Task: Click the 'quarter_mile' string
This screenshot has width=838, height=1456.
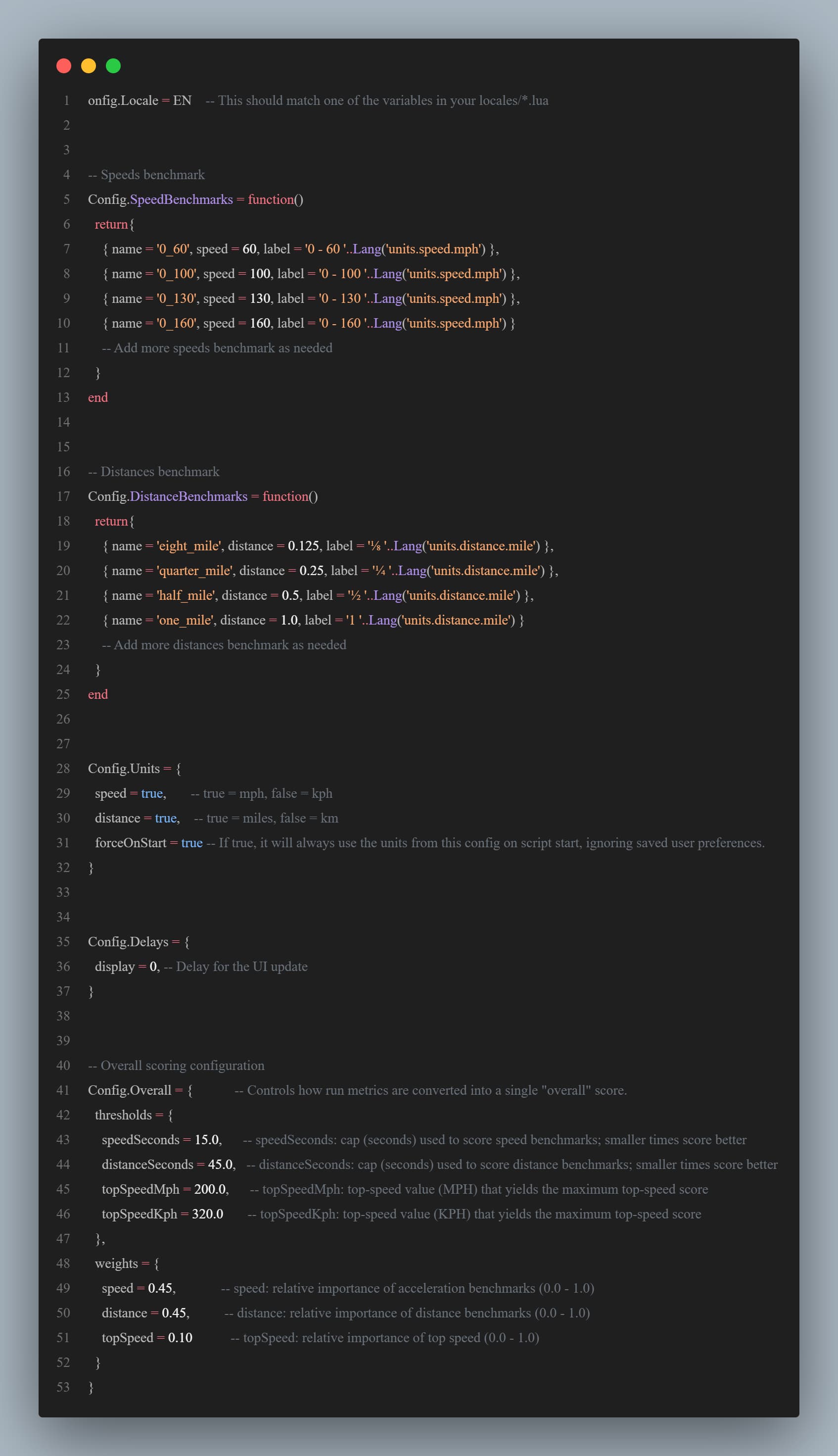Action: tap(194, 571)
